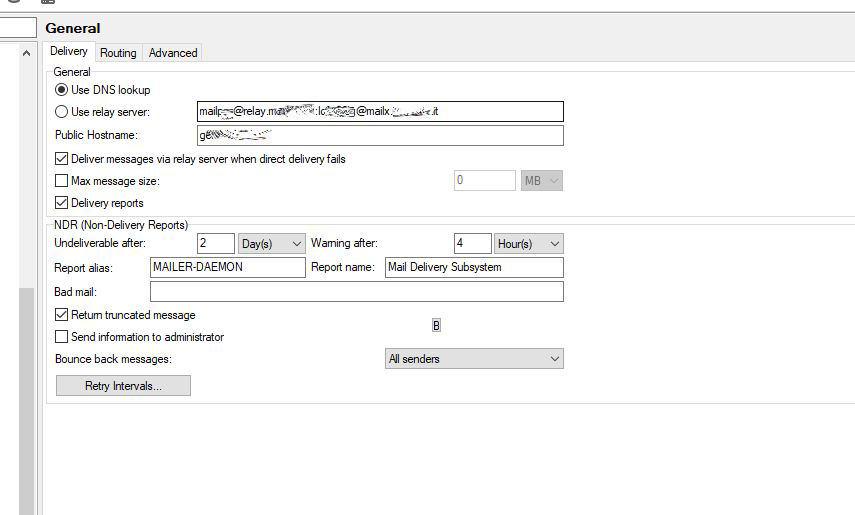Screen dimensions: 855x515
Task: Open the Day(s) unit dropdown
Action: [271, 244]
